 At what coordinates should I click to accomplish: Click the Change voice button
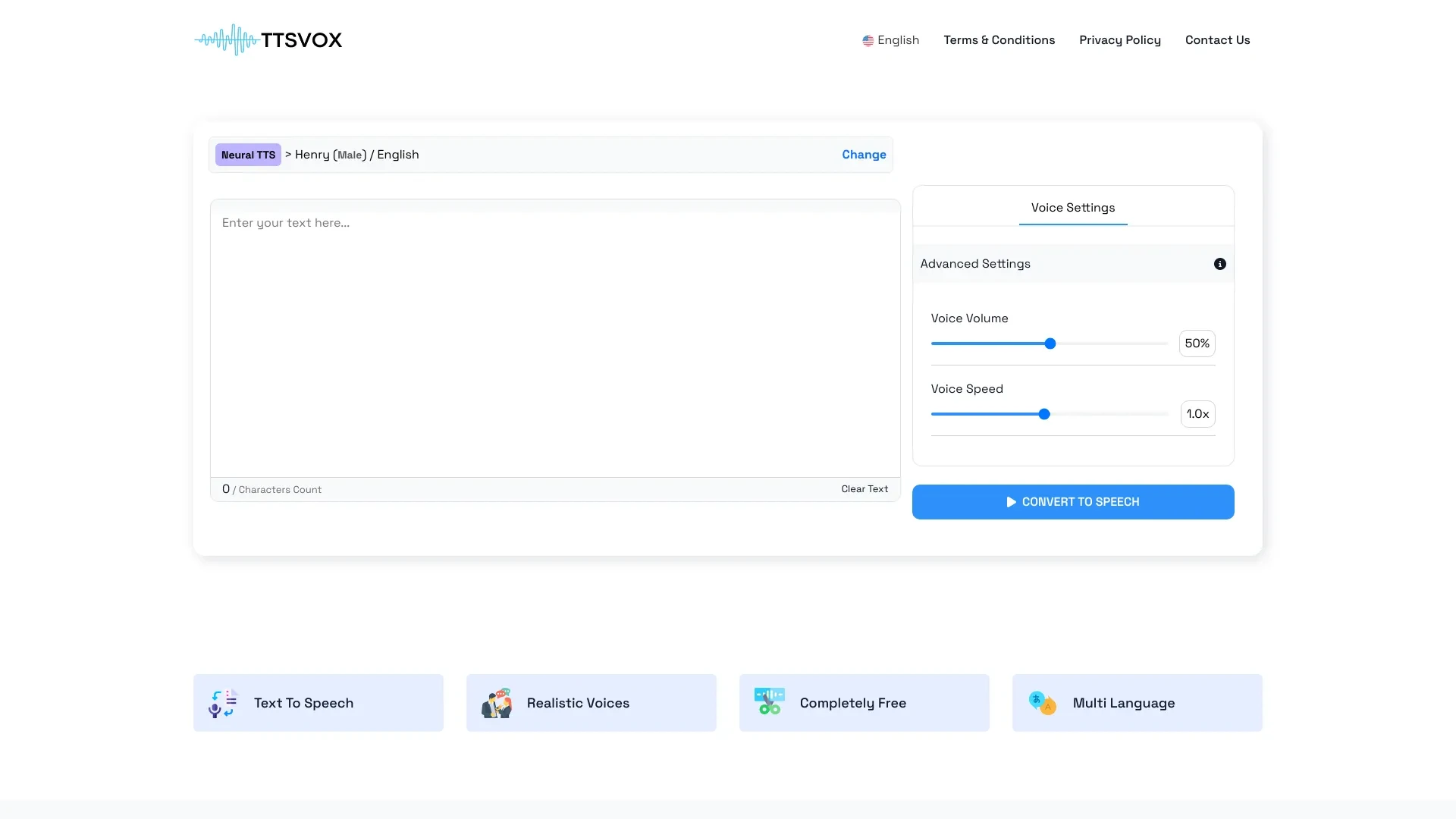(x=864, y=154)
